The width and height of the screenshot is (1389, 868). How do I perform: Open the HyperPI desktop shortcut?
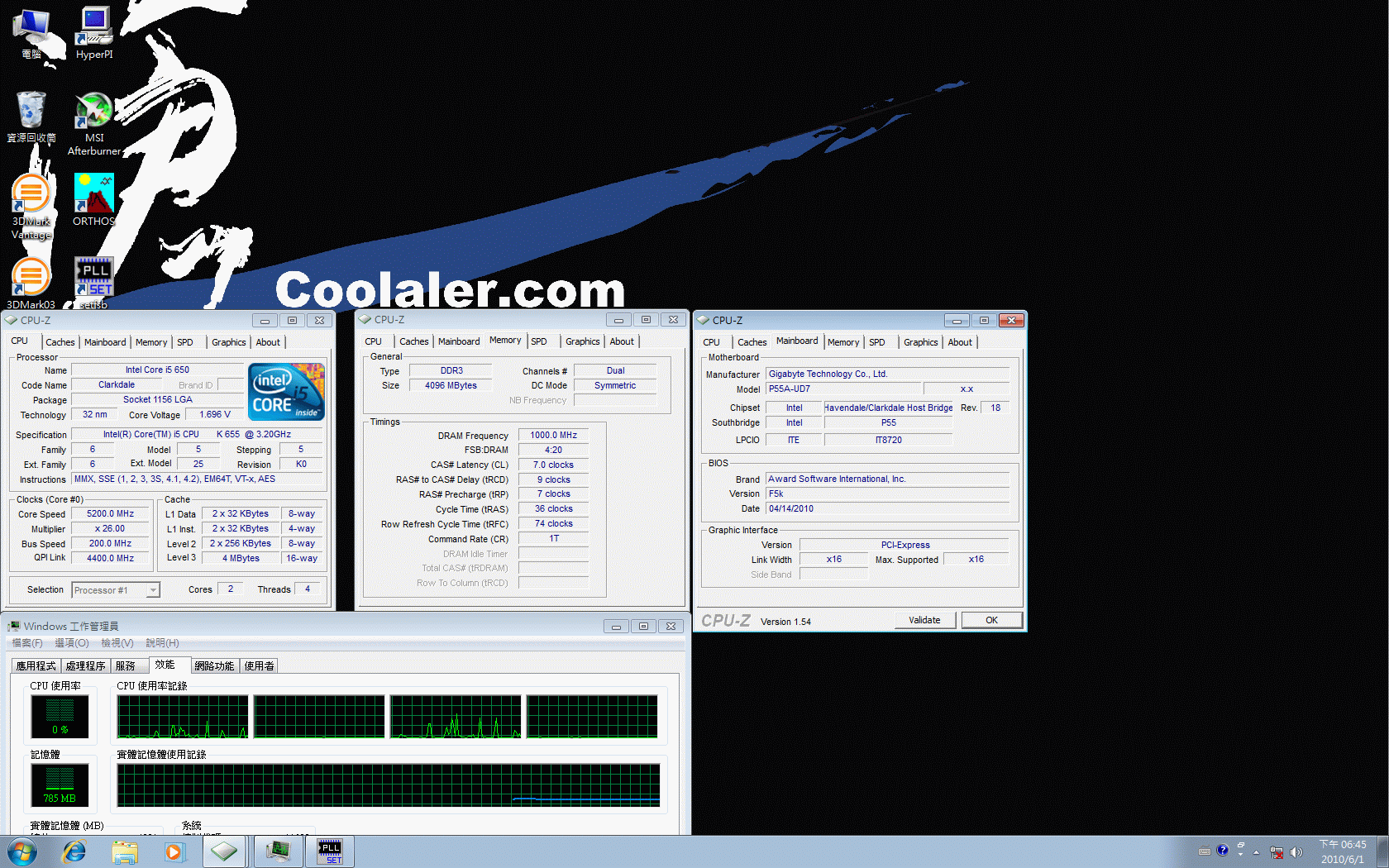pos(94,34)
